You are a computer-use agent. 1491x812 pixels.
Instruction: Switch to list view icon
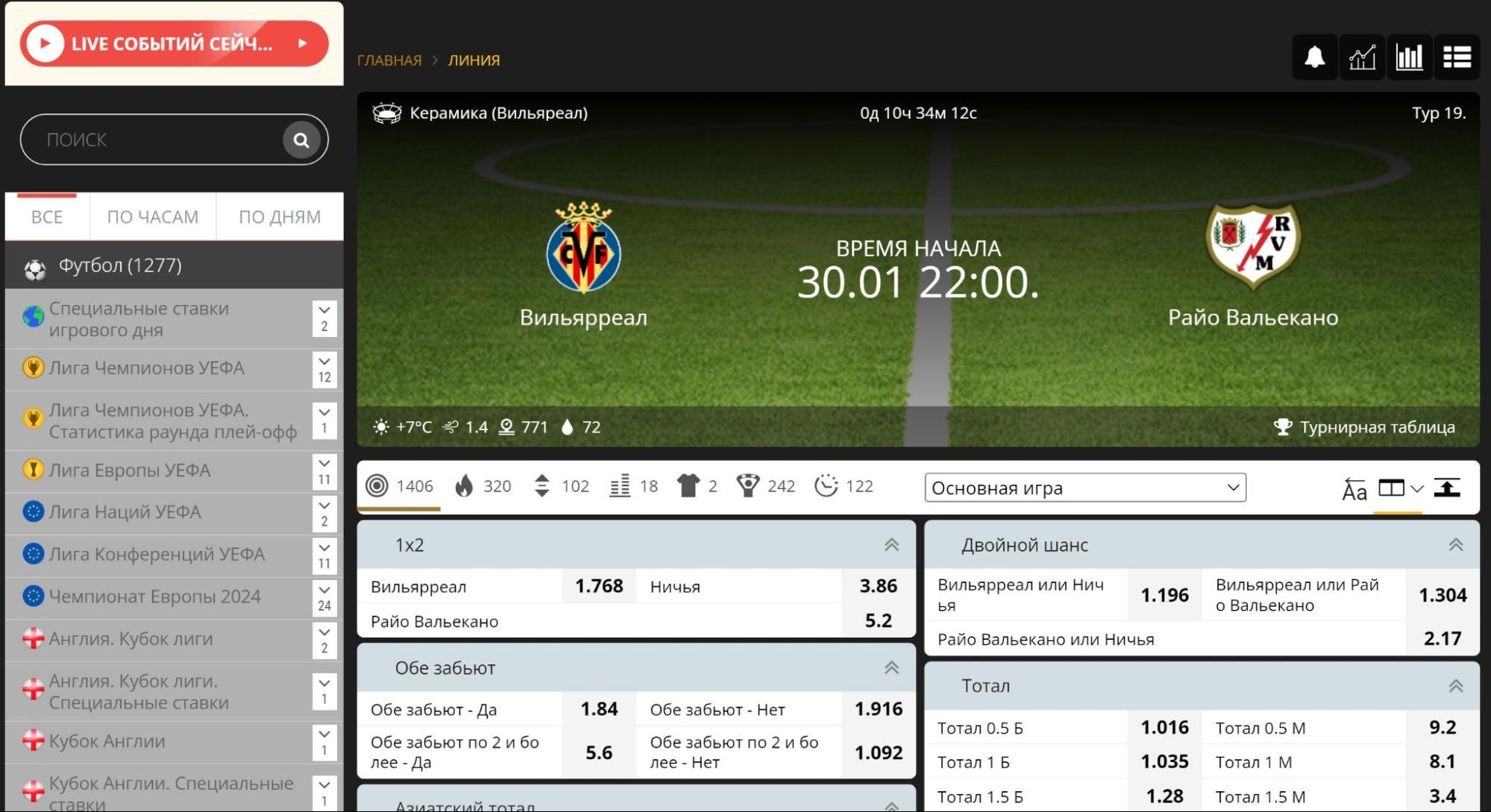1457,57
